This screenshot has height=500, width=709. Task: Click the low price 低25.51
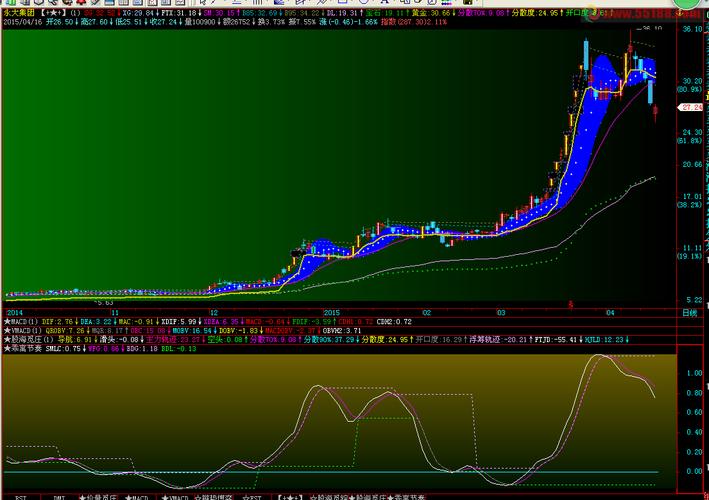(x=129, y=22)
